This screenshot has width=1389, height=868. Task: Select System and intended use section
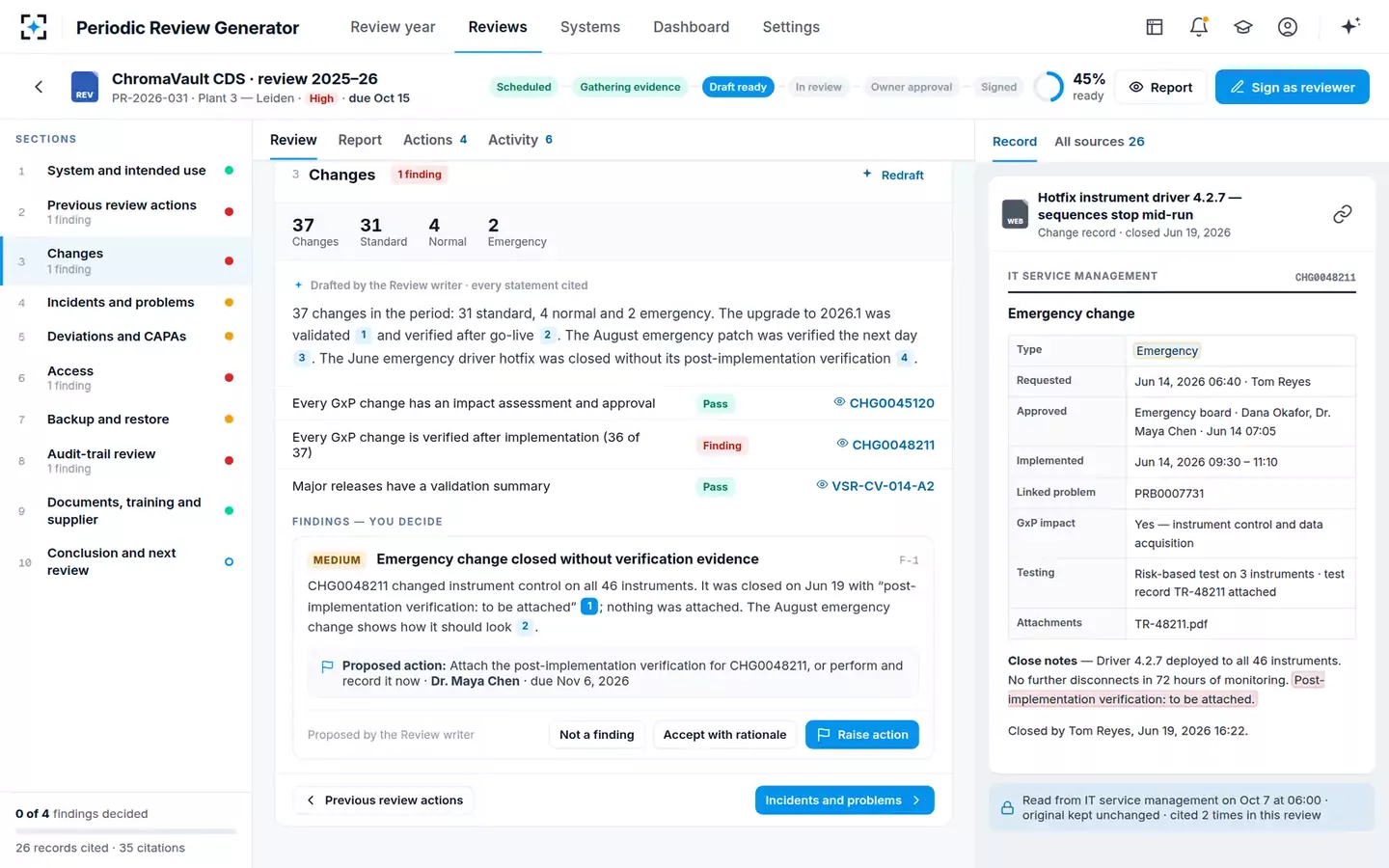[125, 171]
